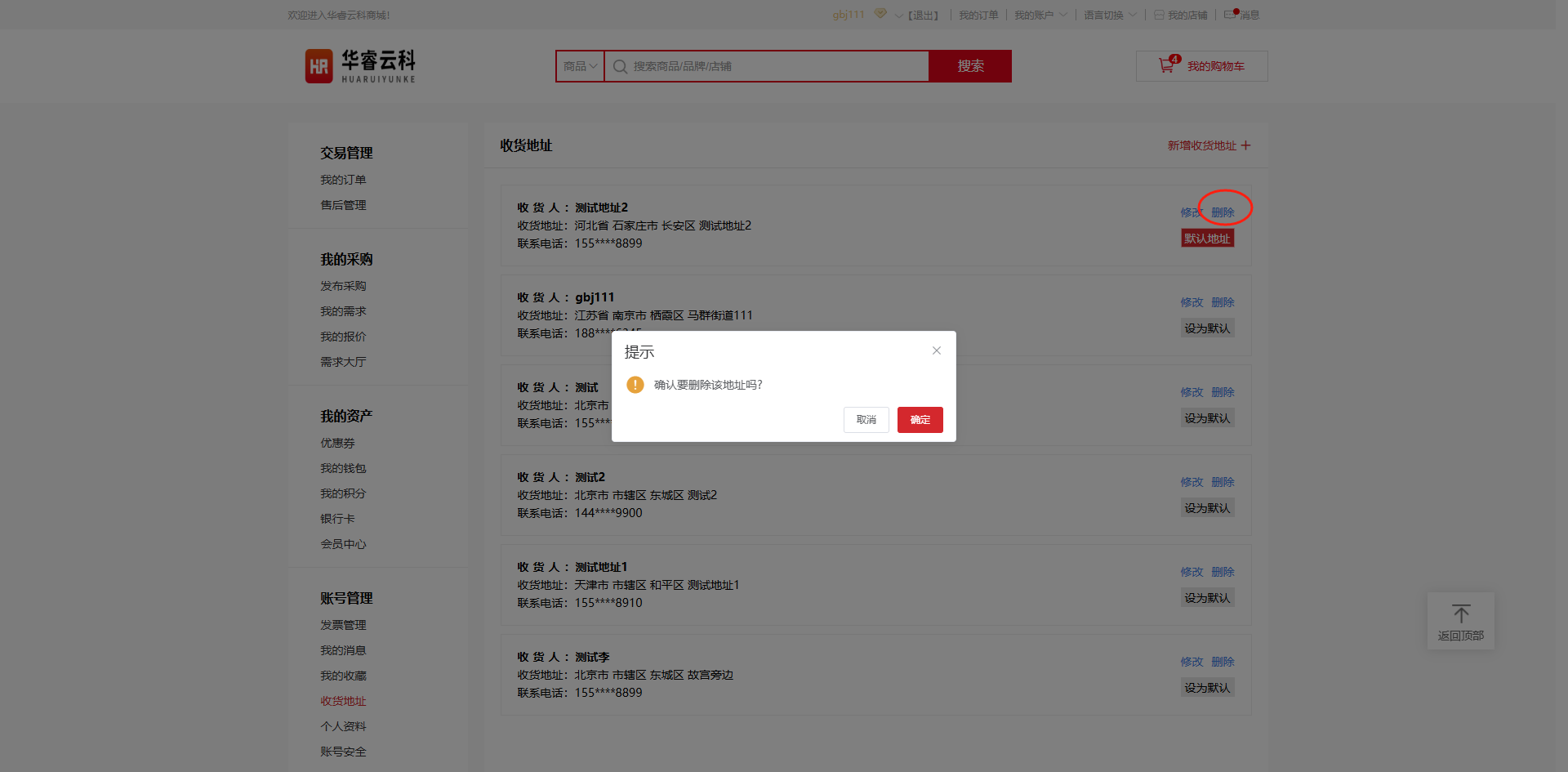The image size is (1568, 772).
Task: Click the search magnifier icon
Action: pyautogui.click(x=620, y=67)
